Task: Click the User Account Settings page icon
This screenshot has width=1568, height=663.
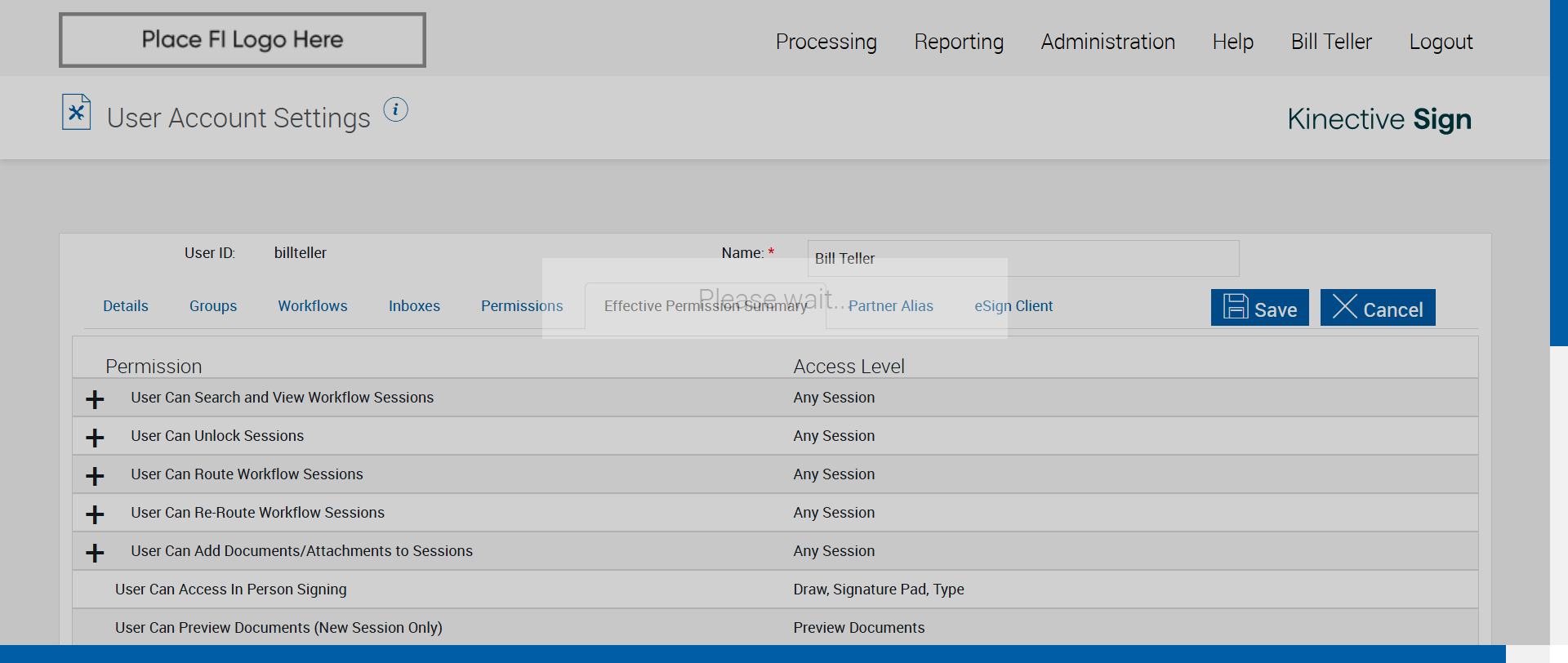Action: click(76, 113)
